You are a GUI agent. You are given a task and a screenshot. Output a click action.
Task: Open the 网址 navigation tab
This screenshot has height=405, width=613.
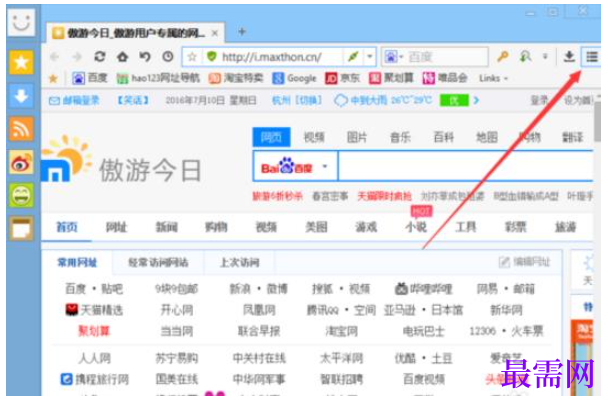[117, 227]
